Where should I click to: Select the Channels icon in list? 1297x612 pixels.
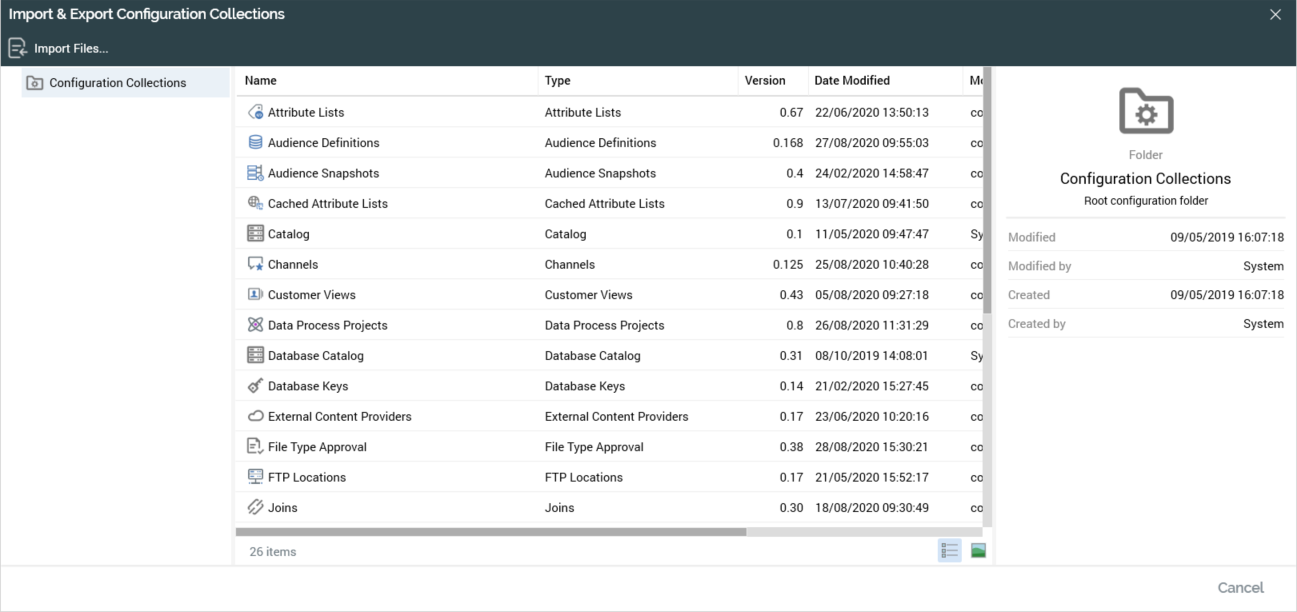click(x=255, y=264)
